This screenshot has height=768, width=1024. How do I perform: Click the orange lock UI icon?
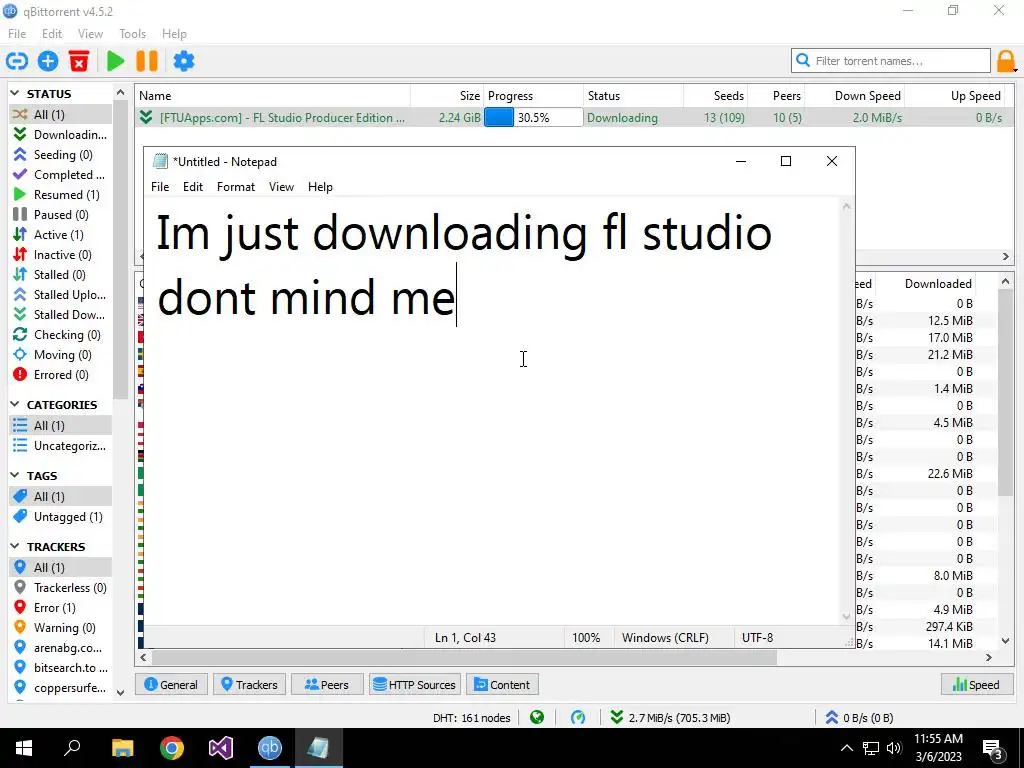[x=1006, y=61]
